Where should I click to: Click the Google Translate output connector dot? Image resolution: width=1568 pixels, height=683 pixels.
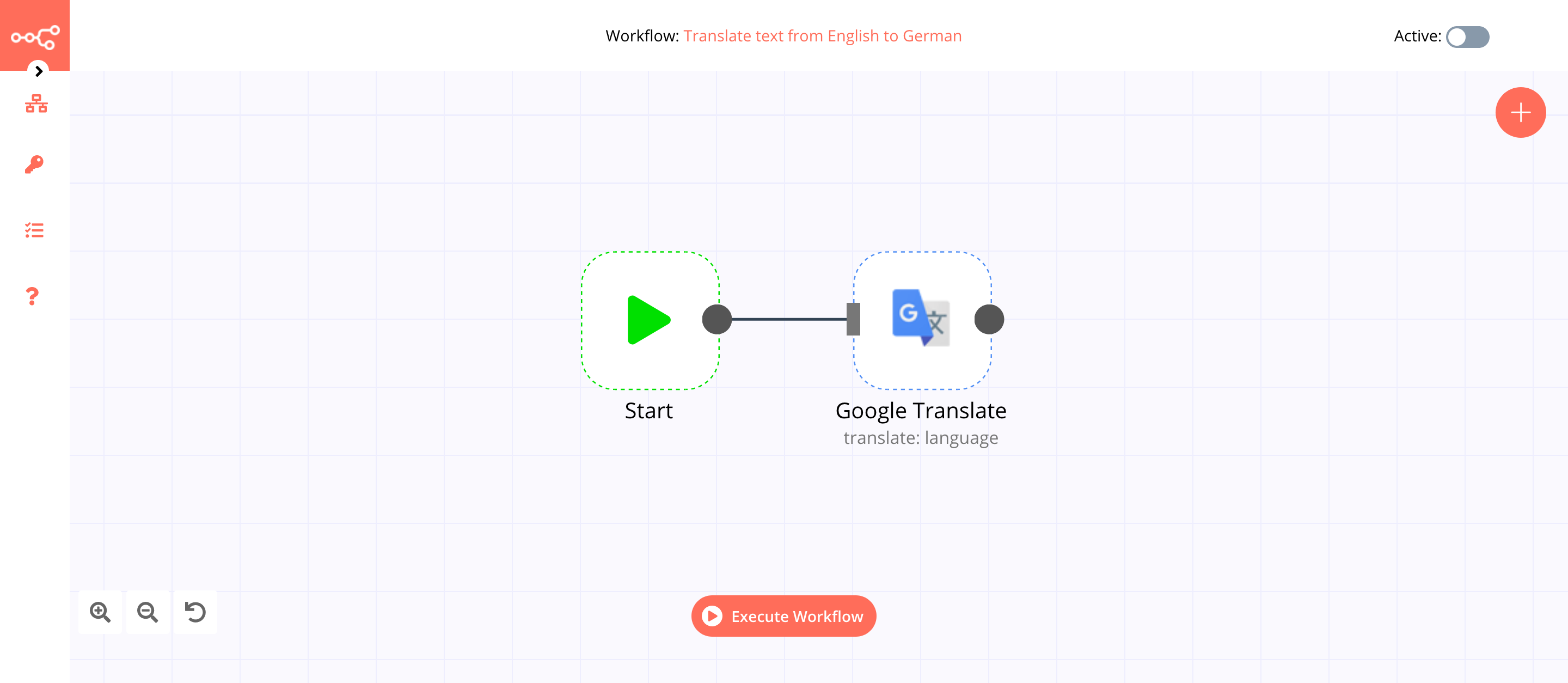tap(987, 319)
